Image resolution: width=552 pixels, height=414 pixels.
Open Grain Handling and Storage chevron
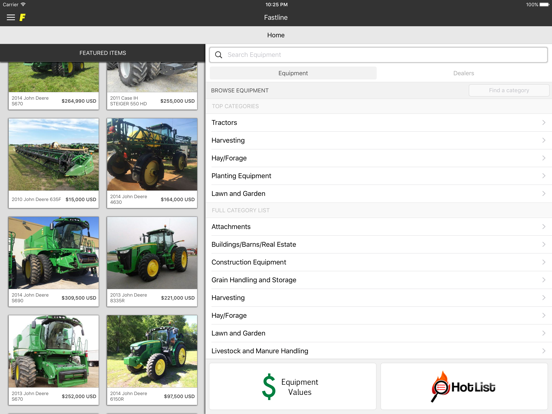pyautogui.click(x=544, y=280)
